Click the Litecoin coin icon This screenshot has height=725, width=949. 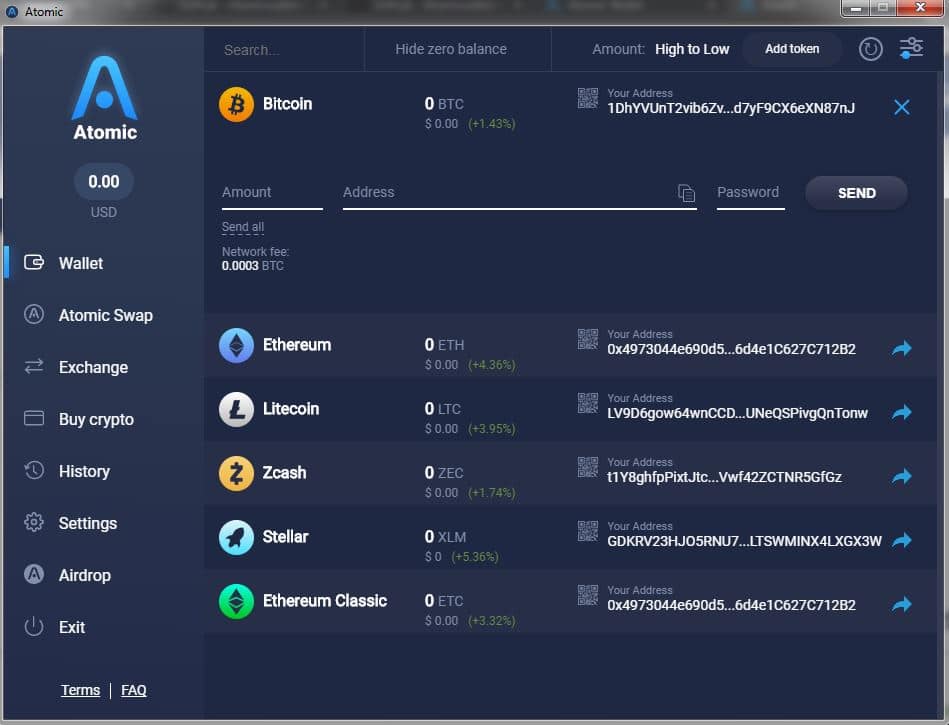tap(236, 410)
